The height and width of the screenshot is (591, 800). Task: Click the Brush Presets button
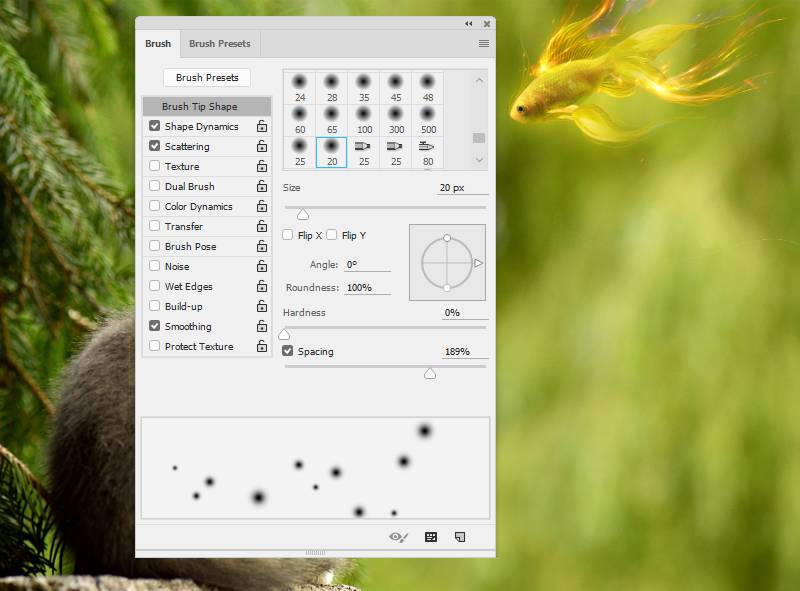(207, 78)
